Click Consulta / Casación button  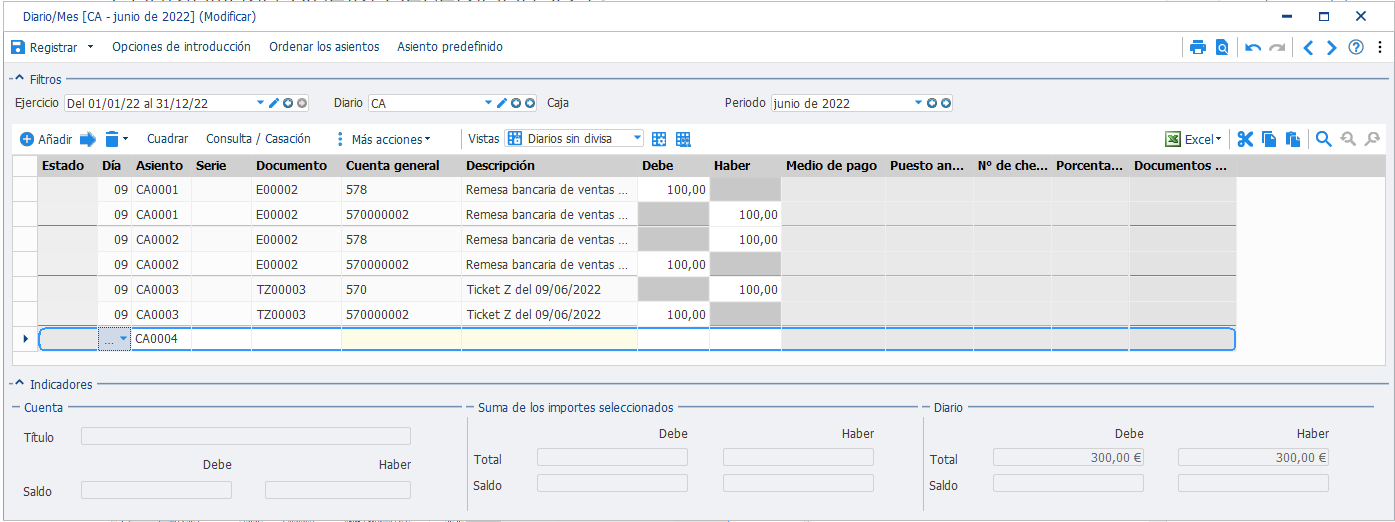point(258,139)
